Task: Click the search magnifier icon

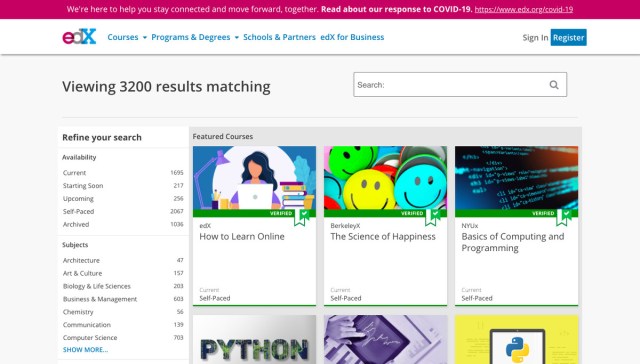Action: tap(554, 85)
